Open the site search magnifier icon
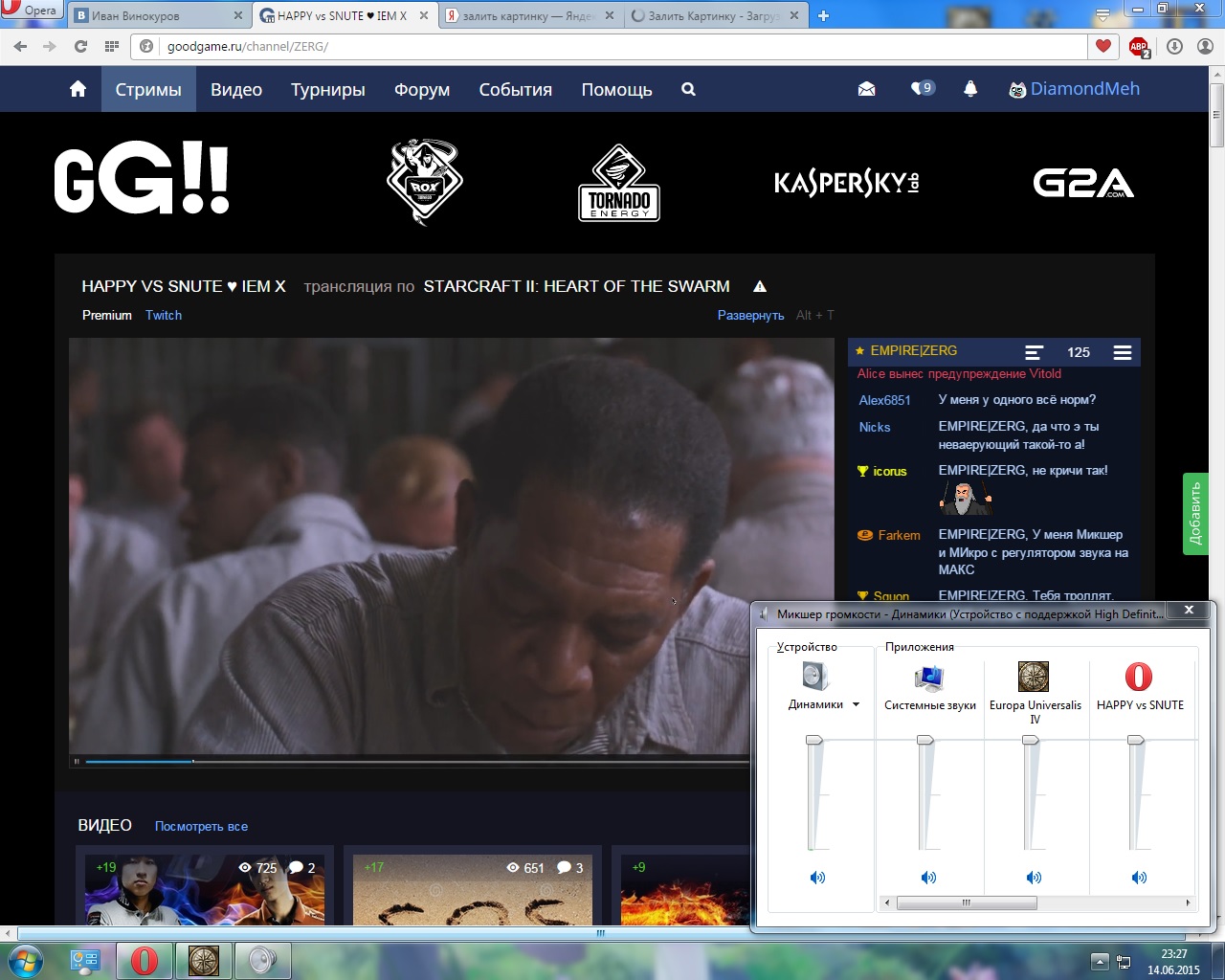 point(688,89)
